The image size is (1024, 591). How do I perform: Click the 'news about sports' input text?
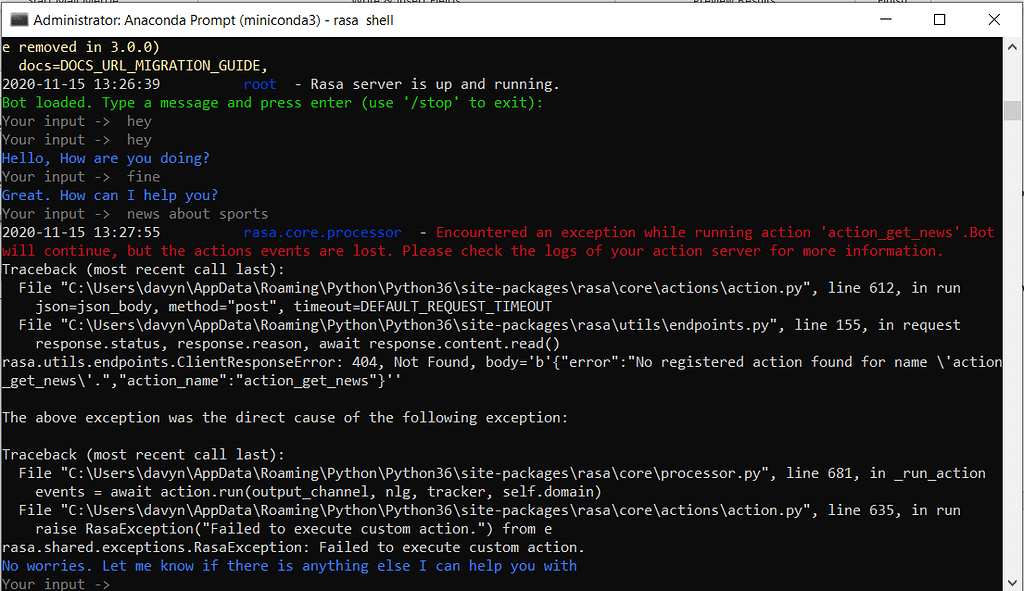pyautogui.click(x=197, y=213)
